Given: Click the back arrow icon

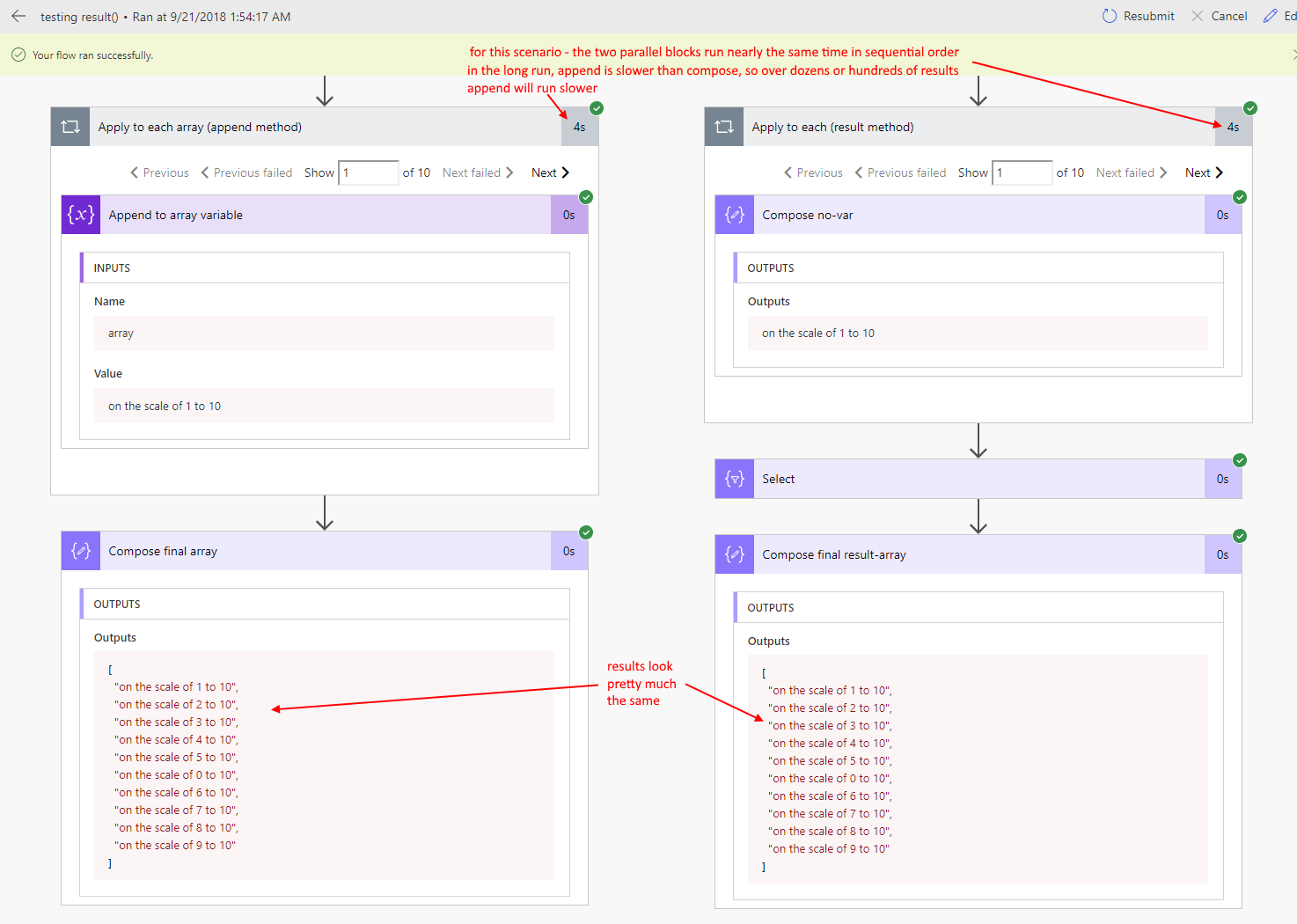Looking at the screenshot, I should coord(18,16).
